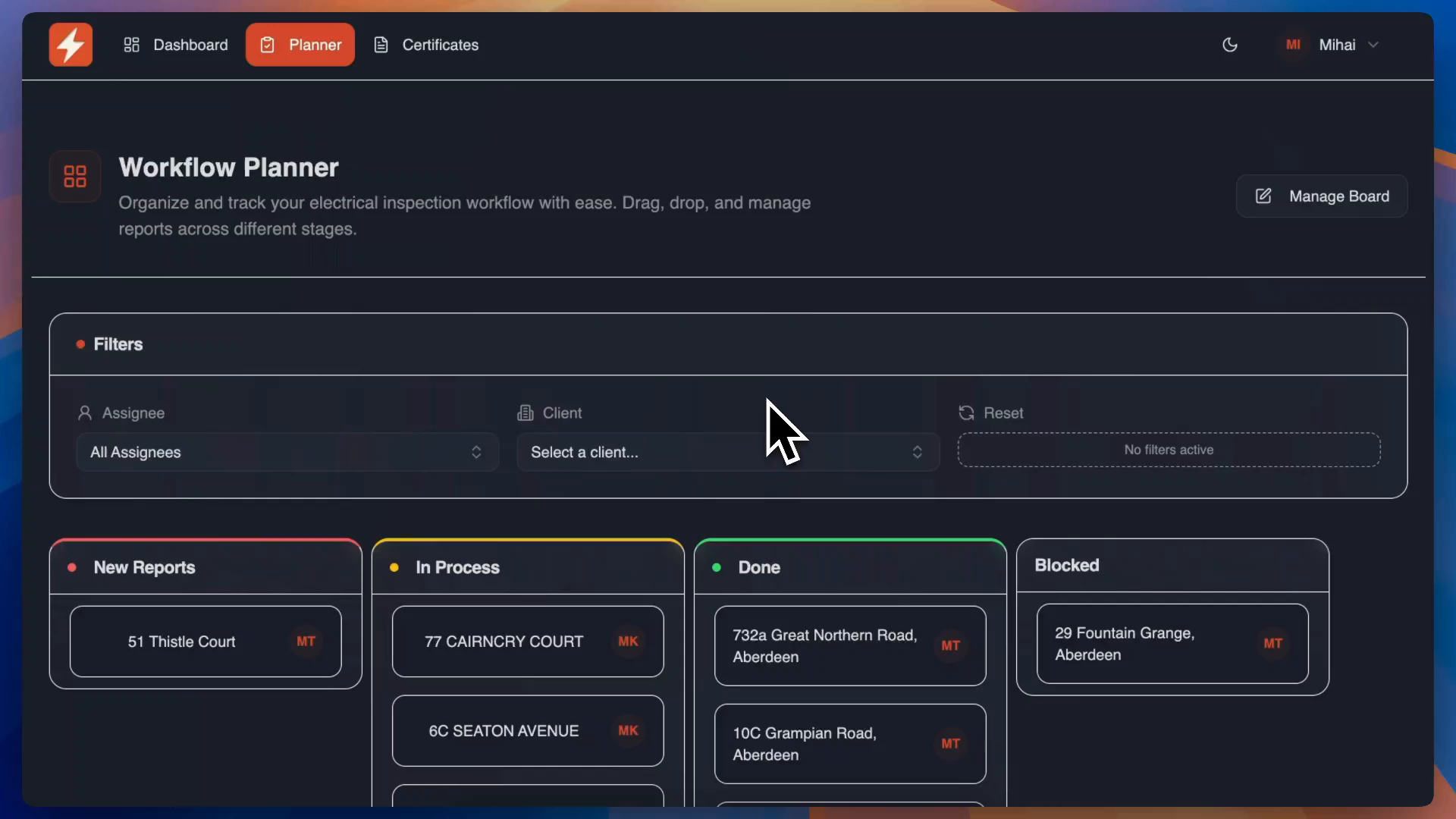Click the MT badge on 10C Grampian Road
Viewport: 1456px width, 819px height.
pos(950,744)
